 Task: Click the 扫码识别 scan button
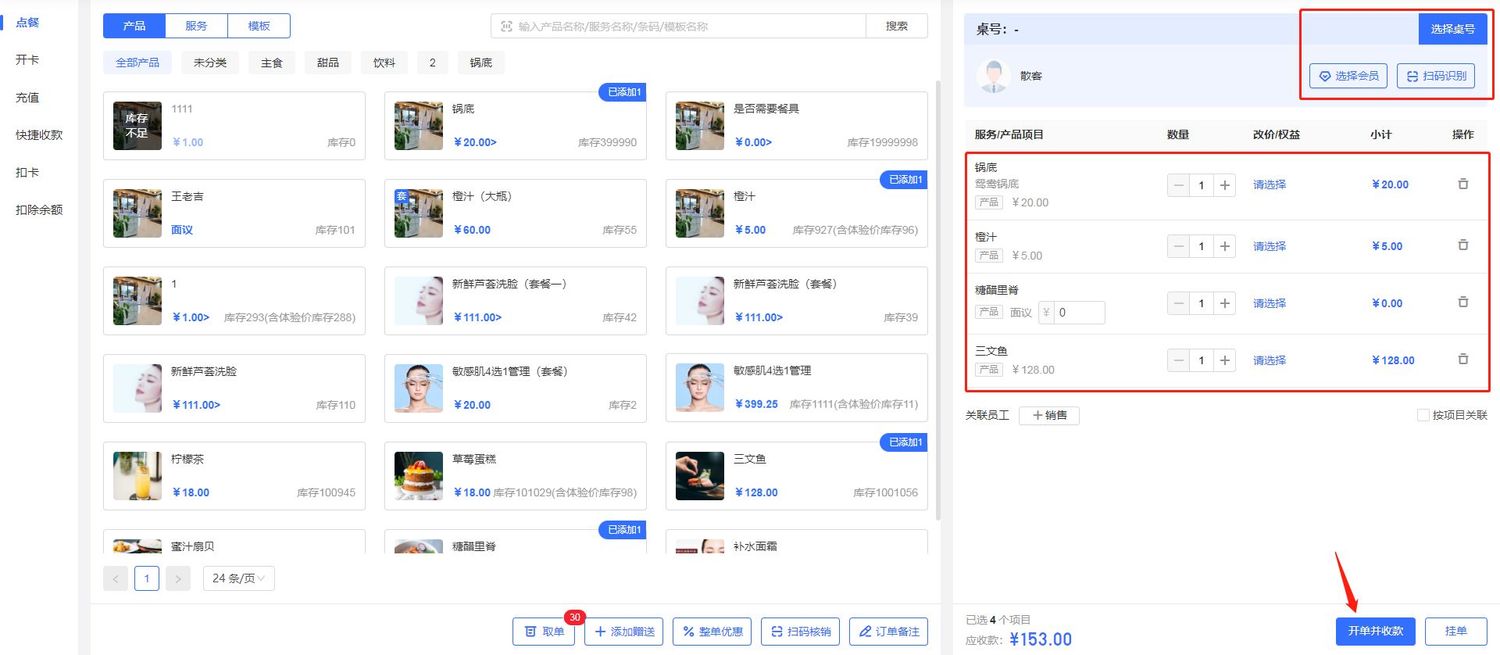pos(1435,76)
